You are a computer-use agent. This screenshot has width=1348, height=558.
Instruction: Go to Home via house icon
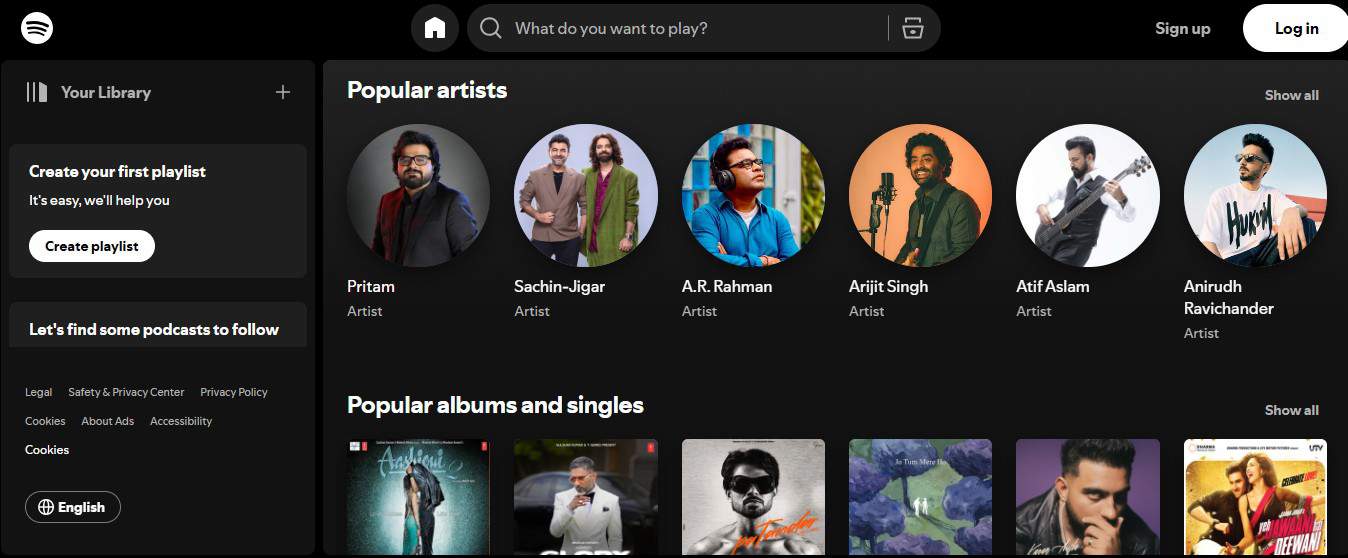coord(435,28)
